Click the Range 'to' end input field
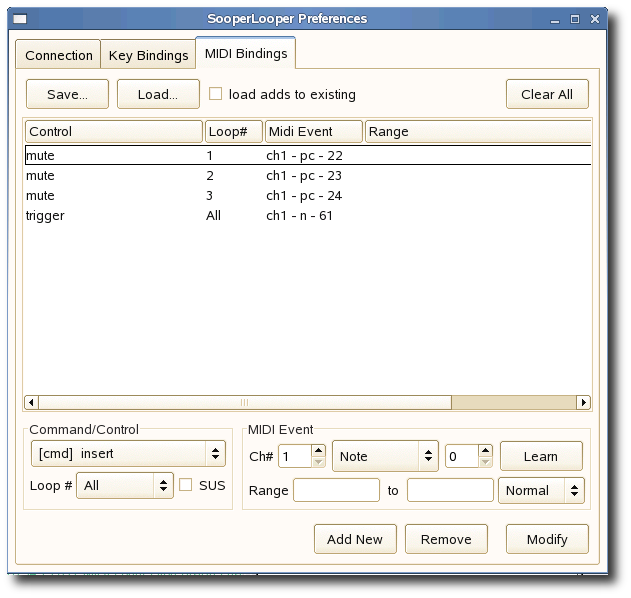631x598 pixels. coord(450,490)
